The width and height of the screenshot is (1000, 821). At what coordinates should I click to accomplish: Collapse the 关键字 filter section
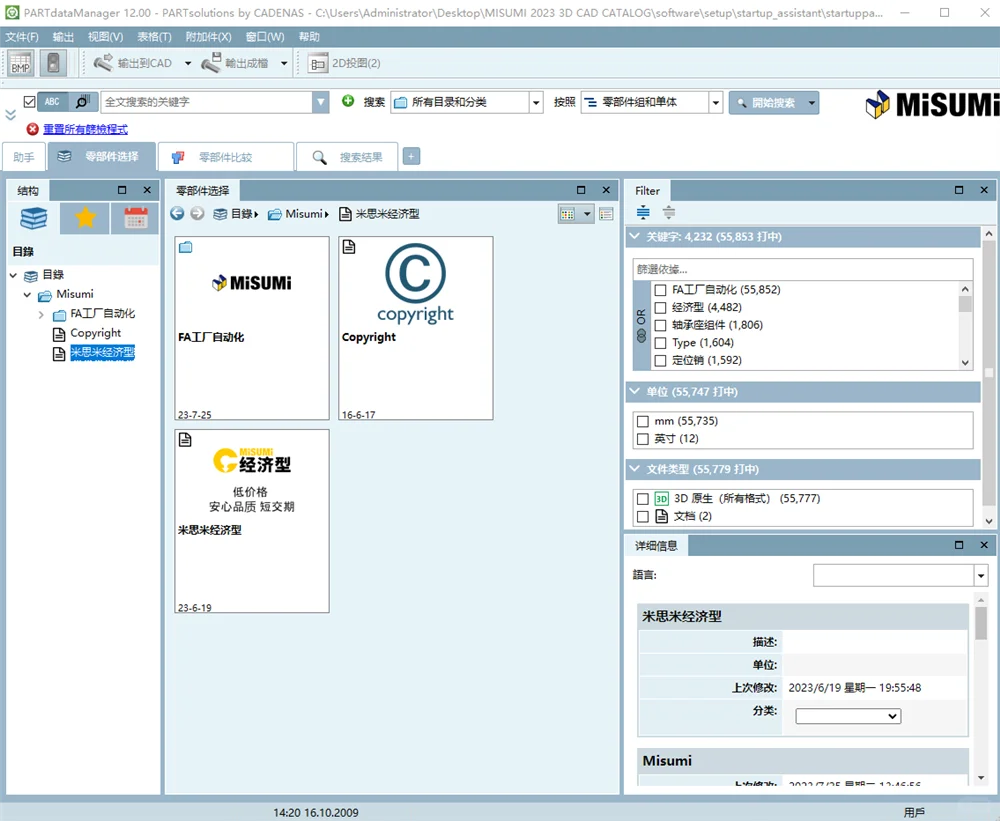635,237
